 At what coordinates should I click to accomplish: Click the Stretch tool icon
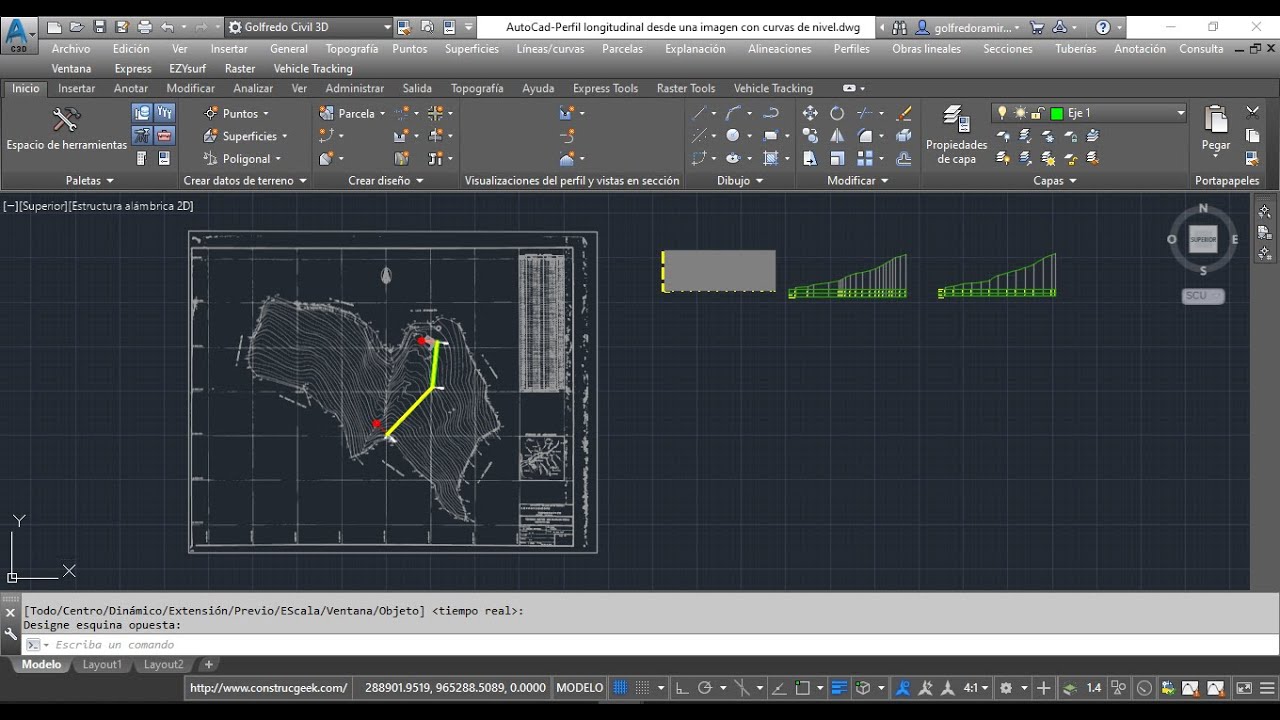(810, 158)
